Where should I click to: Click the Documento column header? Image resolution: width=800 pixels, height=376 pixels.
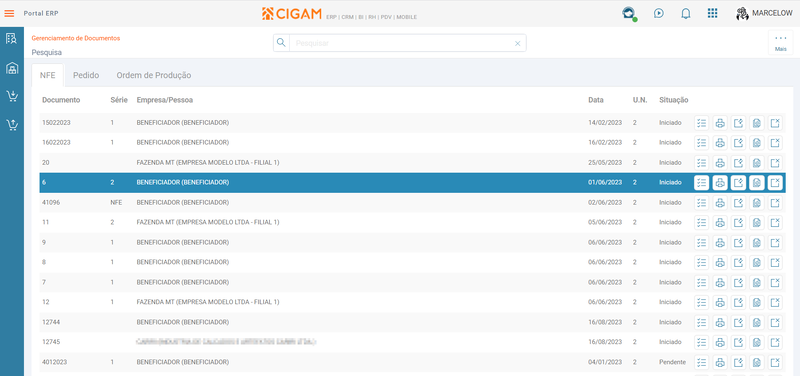pyautogui.click(x=61, y=100)
